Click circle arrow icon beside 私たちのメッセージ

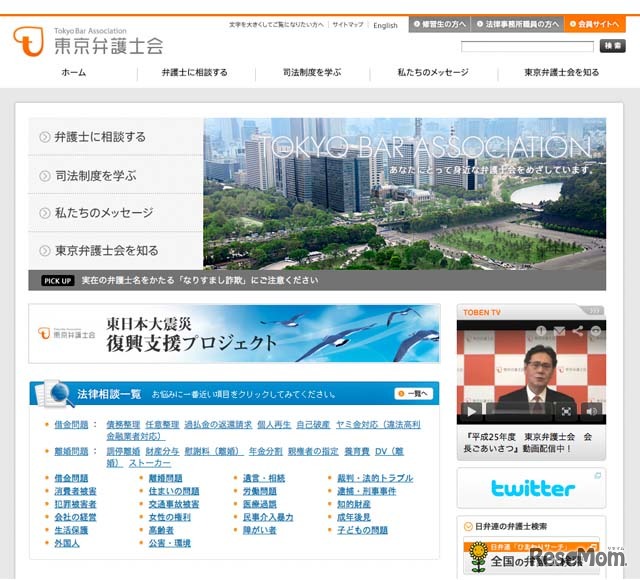[44, 213]
